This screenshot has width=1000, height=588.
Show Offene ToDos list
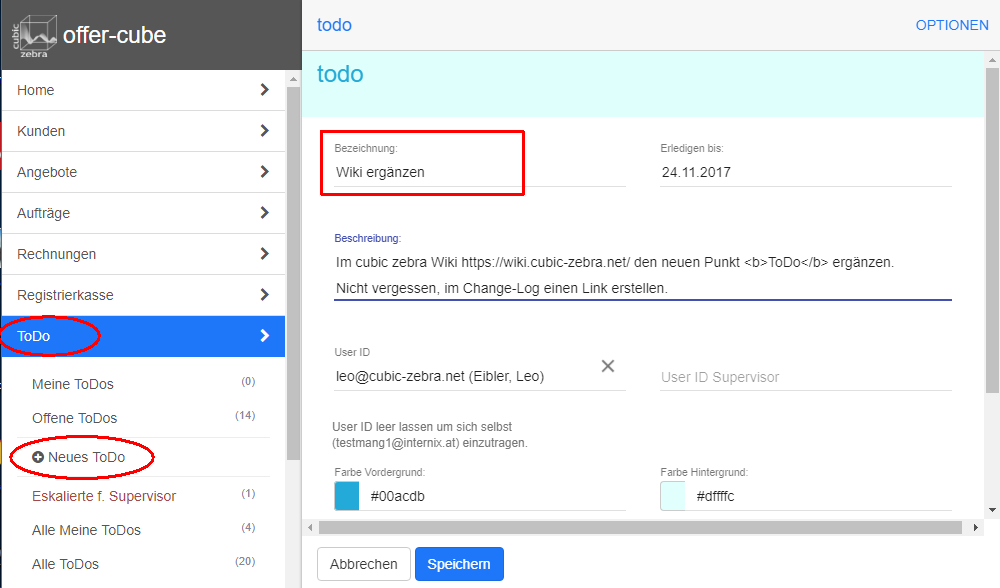(x=75, y=418)
